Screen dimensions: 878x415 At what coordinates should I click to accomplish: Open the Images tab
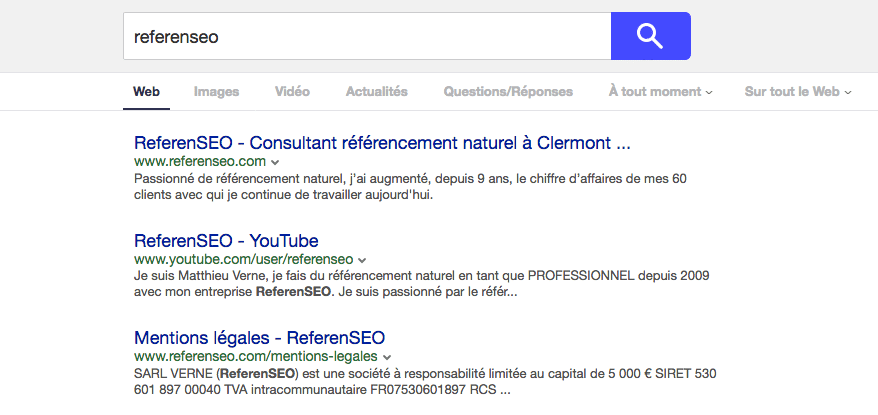pos(216,91)
